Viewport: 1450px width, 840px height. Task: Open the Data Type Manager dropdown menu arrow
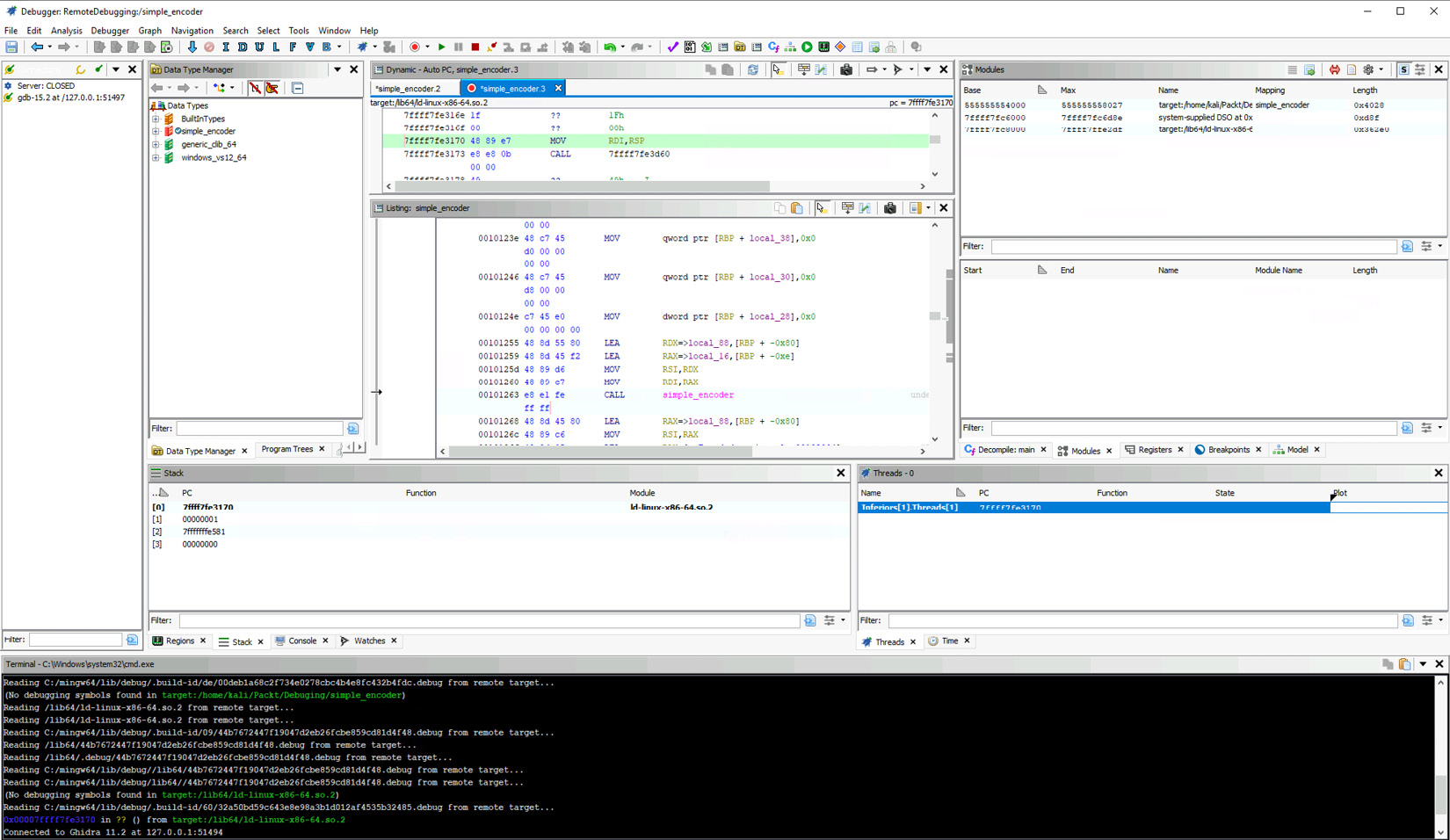[337, 69]
